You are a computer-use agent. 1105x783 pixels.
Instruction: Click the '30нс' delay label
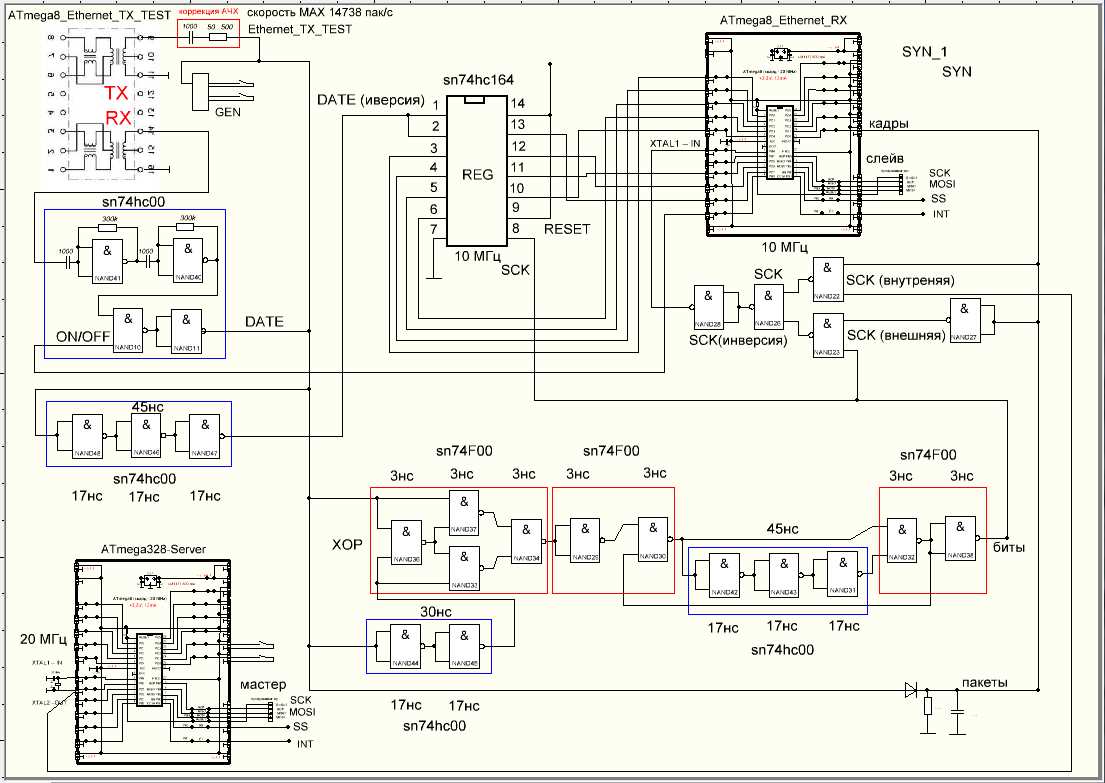coord(434,610)
